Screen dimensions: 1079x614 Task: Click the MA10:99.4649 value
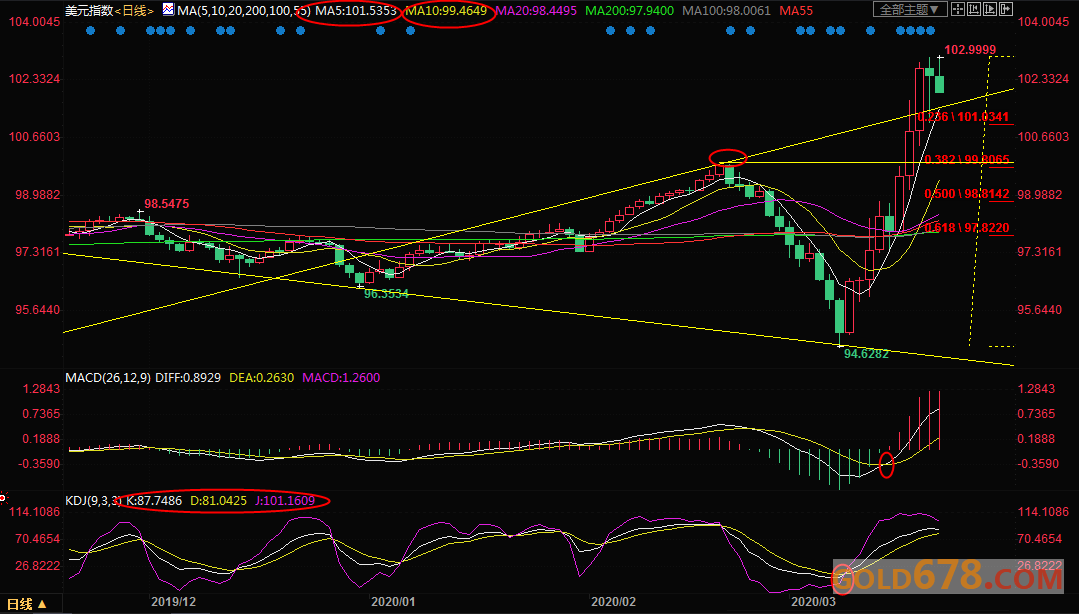tap(446, 10)
